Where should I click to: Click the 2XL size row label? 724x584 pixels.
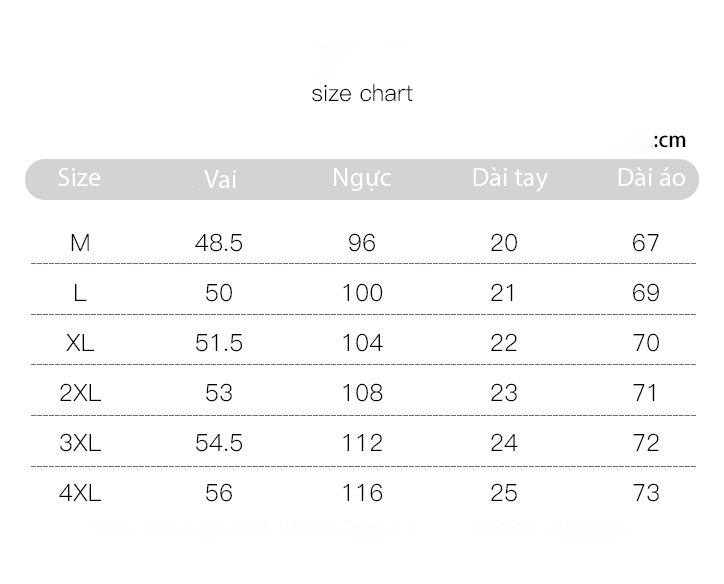click(x=80, y=393)
